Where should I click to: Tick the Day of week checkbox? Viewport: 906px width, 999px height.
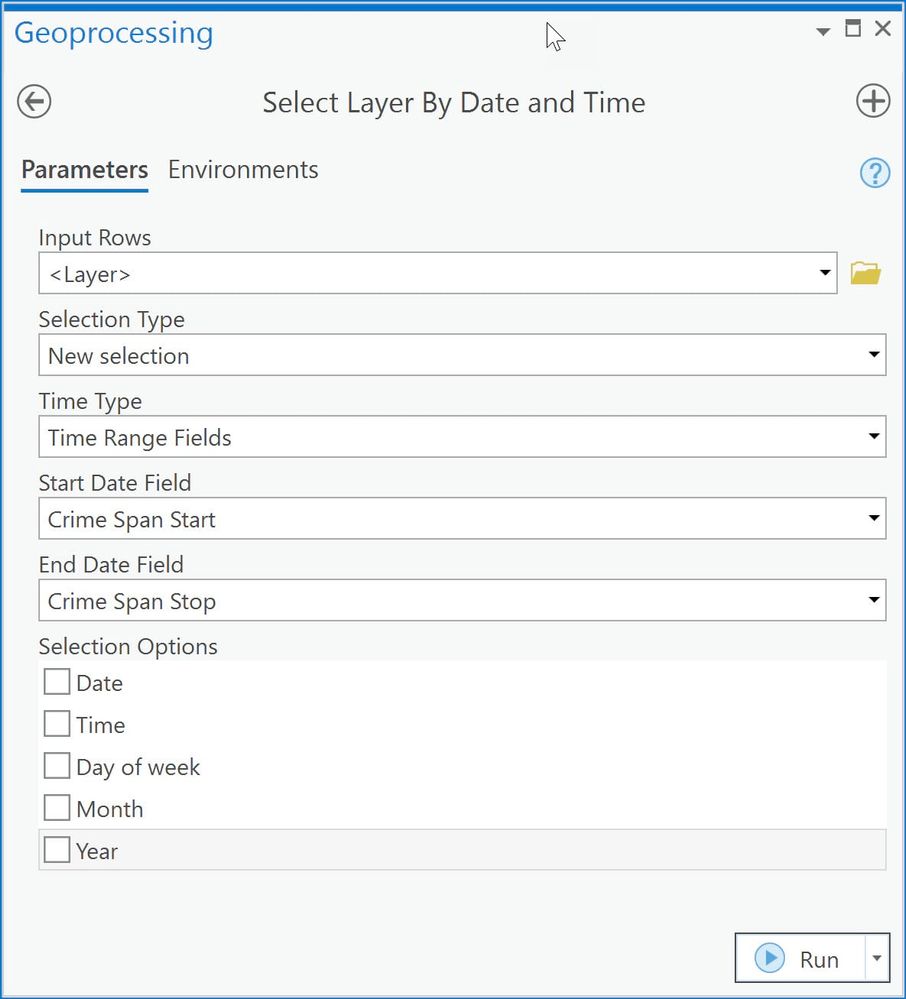58,766
